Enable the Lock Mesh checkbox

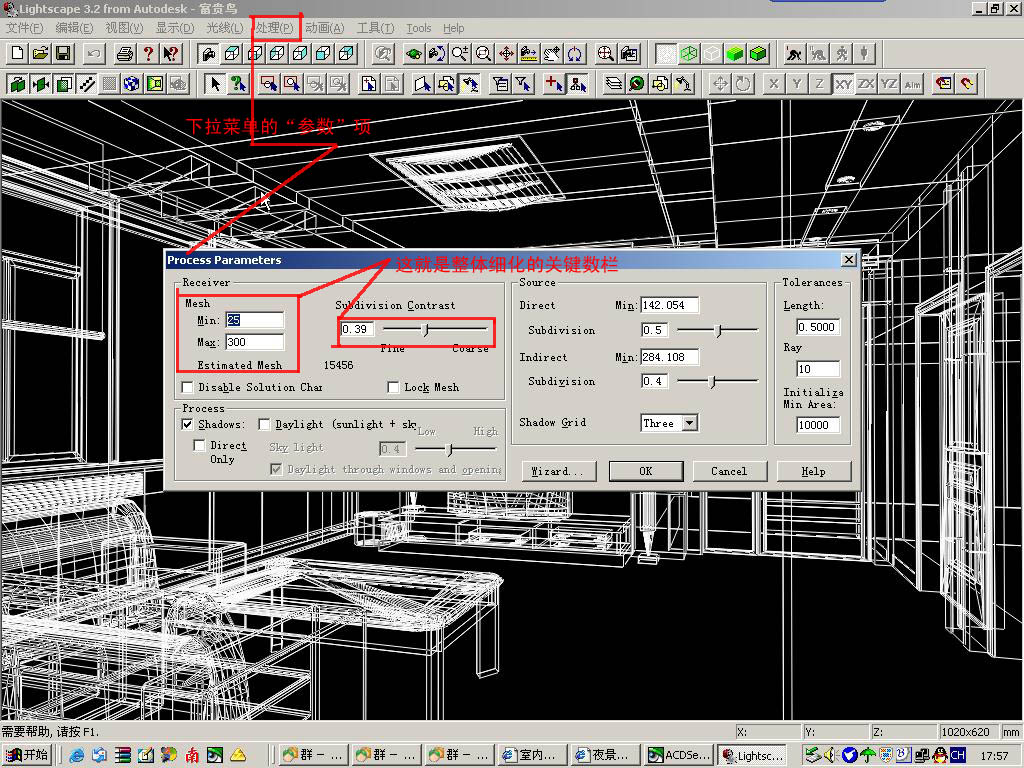[394, 387]
